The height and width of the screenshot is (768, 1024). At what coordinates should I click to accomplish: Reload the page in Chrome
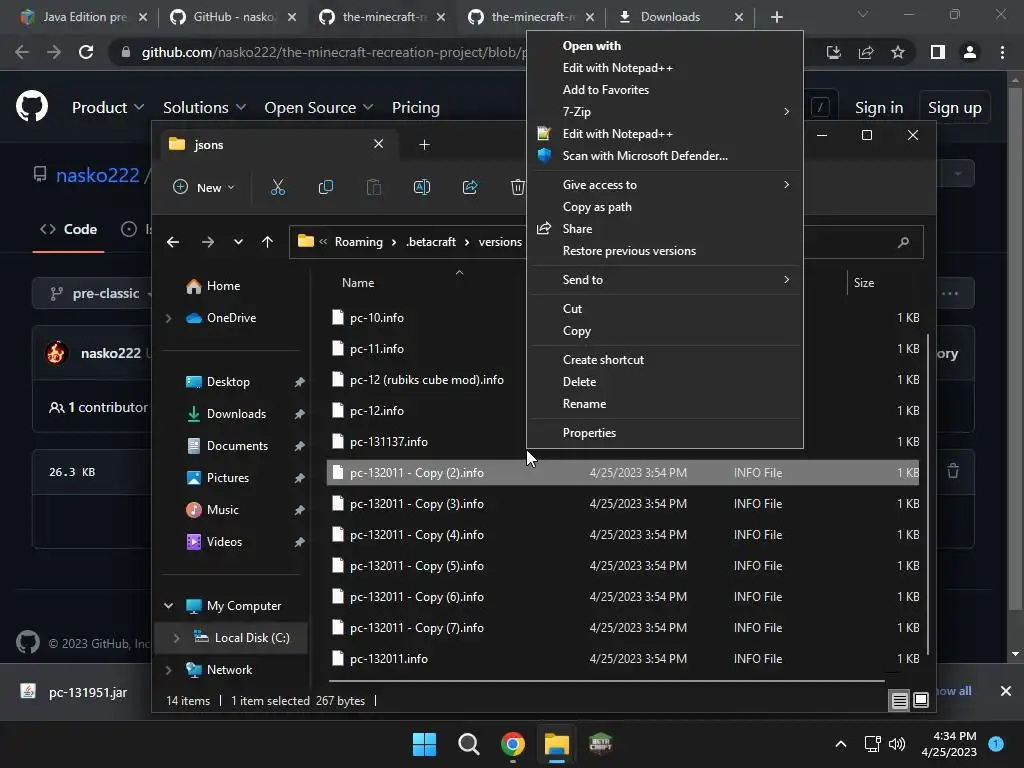(x=86, y=52)
